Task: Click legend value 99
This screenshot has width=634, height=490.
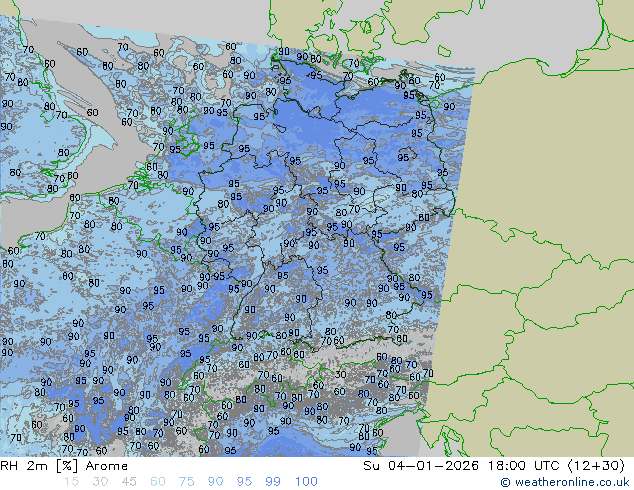Action: coord(273,482)
